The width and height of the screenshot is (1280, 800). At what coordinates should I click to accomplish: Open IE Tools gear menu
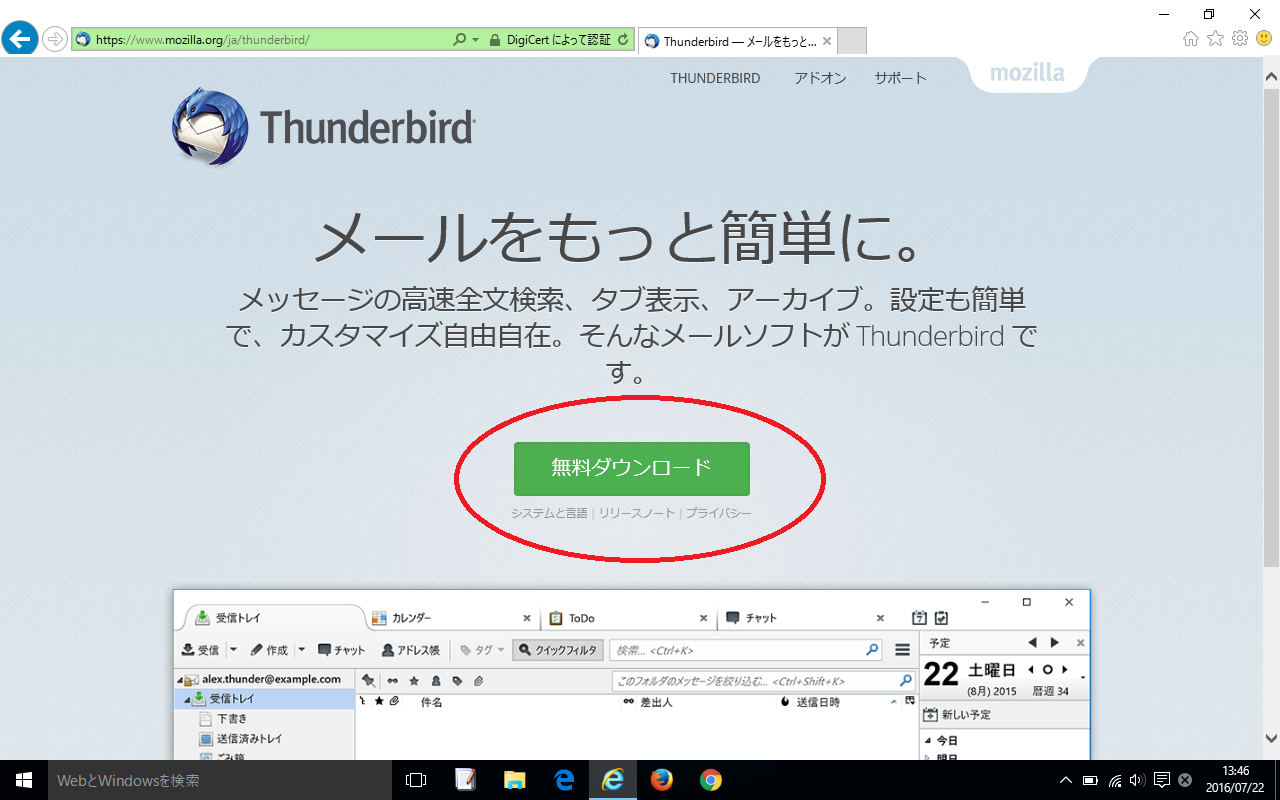(1240, 39)
